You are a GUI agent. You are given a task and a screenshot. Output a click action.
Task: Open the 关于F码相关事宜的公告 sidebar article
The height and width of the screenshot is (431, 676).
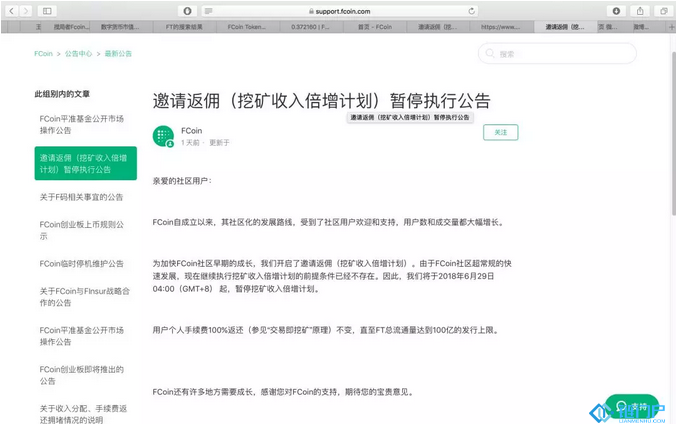(82, 197)
